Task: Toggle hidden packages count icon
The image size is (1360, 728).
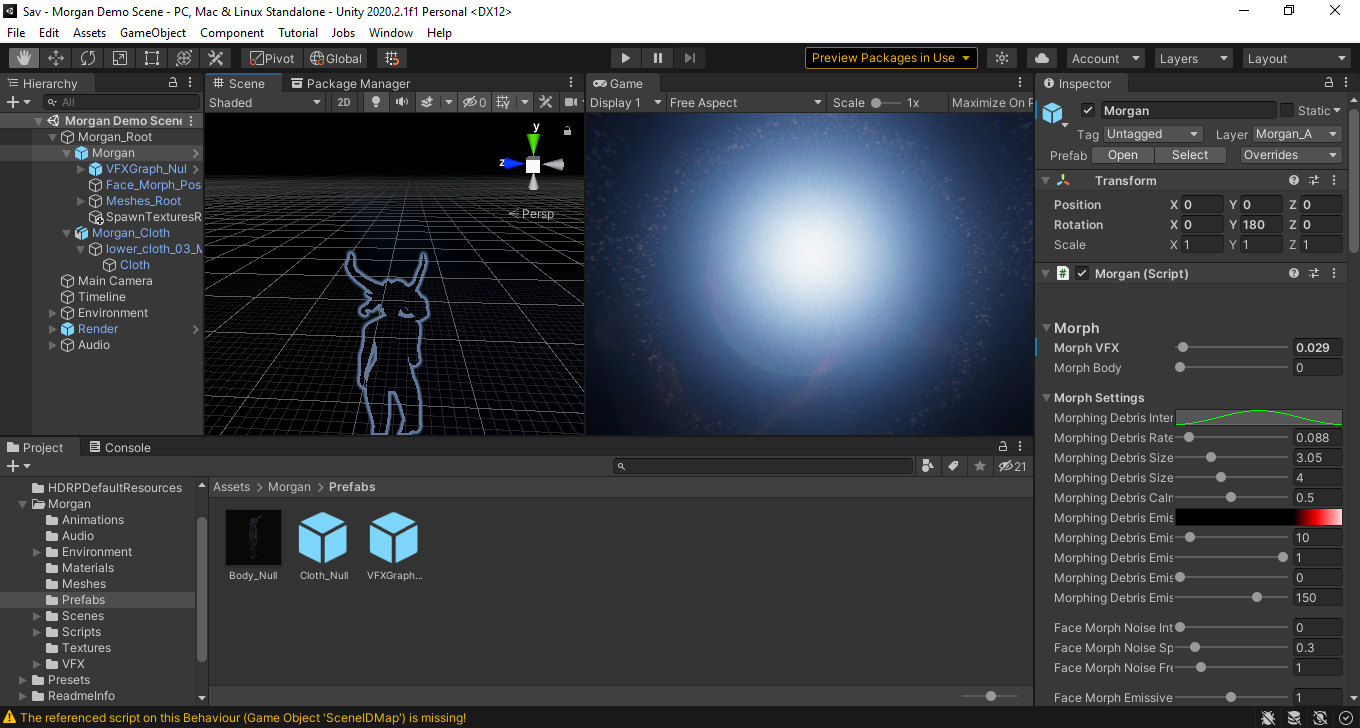Action: [x=1012, y=466]
